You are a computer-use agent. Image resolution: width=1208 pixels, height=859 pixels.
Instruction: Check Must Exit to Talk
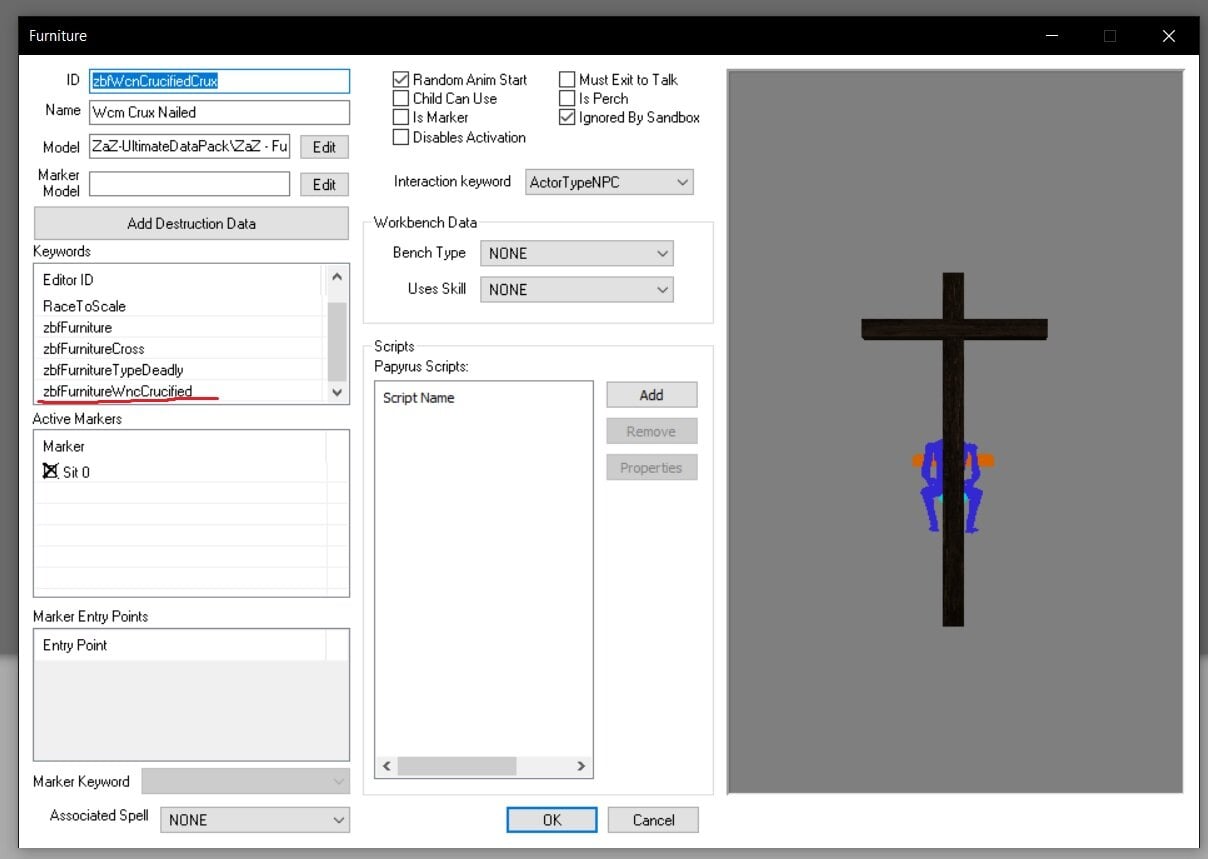(567, 79)
